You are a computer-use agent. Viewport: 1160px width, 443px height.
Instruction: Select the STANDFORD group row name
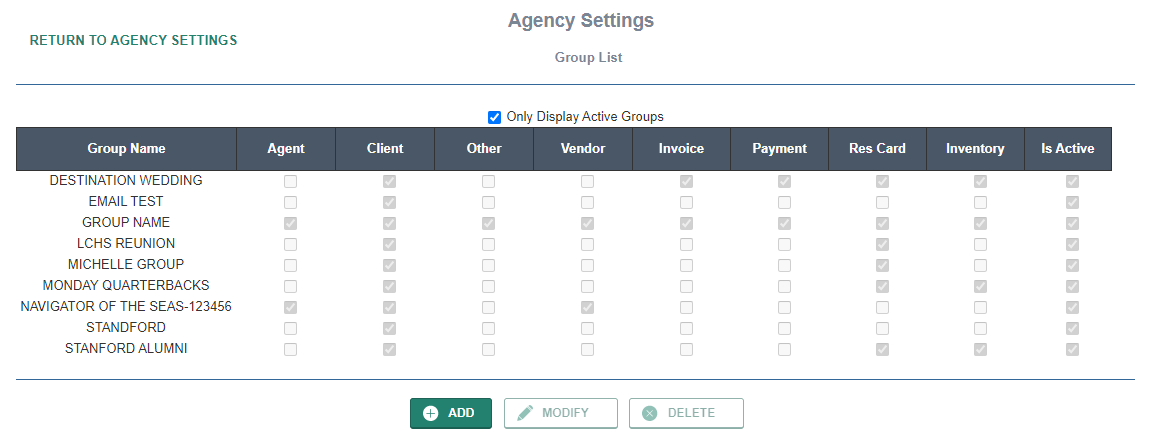[x=126, y=328]
